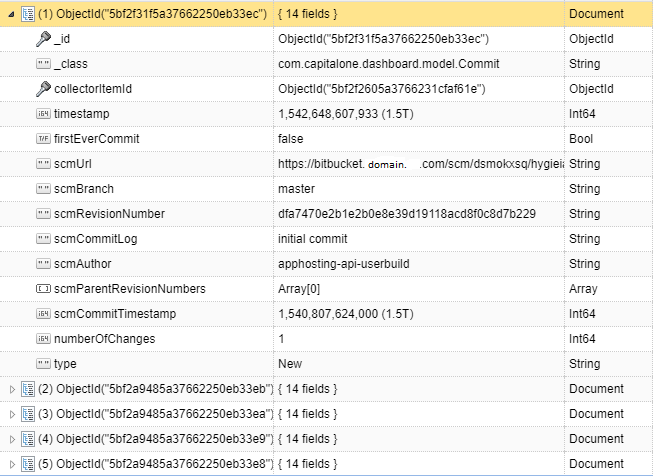The height and width of the screenshot is (476, 653).
Task: Click the boolean icon beside firstEverCommit
Action: click(x=43, y=139)
